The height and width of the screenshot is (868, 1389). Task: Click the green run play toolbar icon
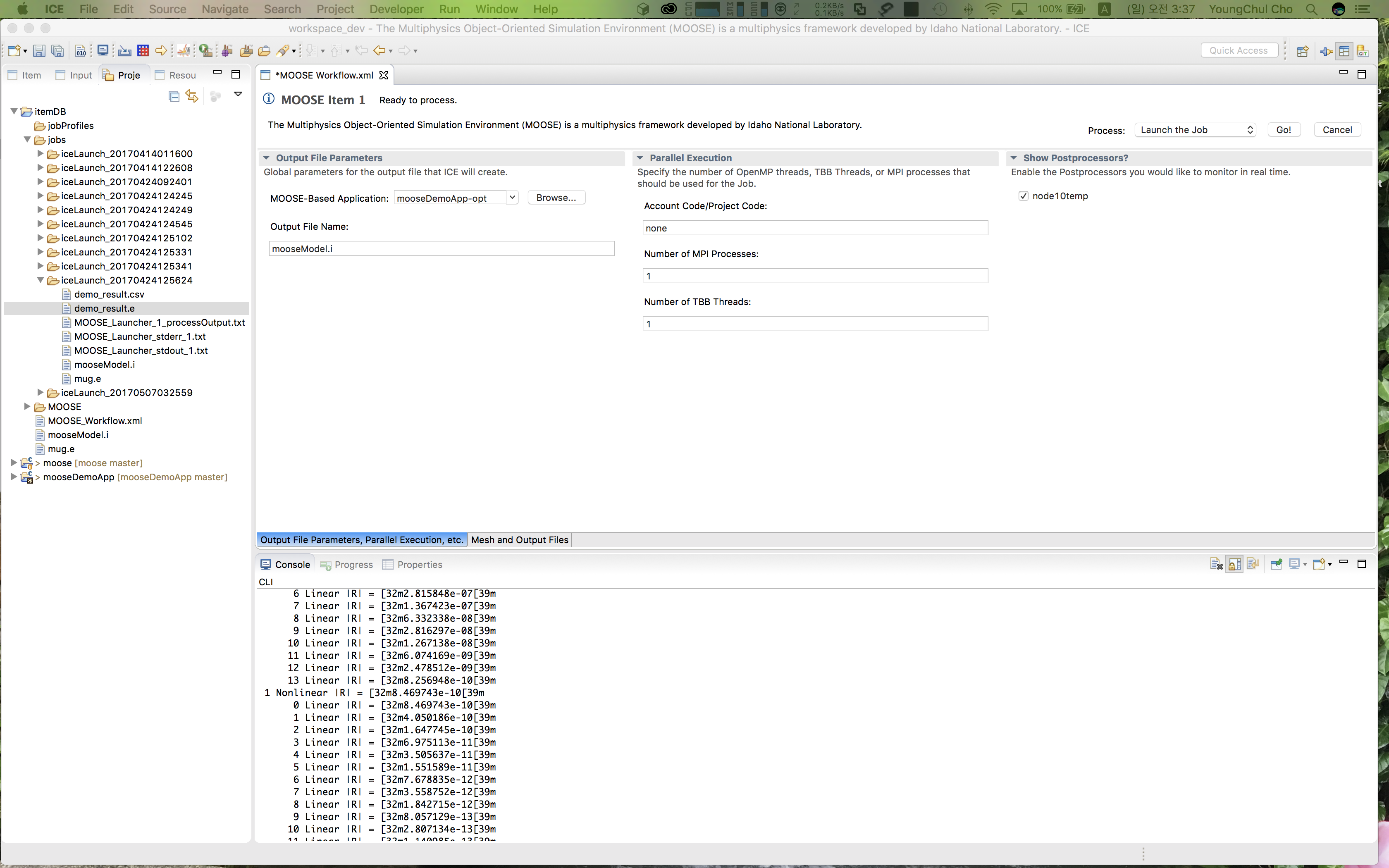205,50
